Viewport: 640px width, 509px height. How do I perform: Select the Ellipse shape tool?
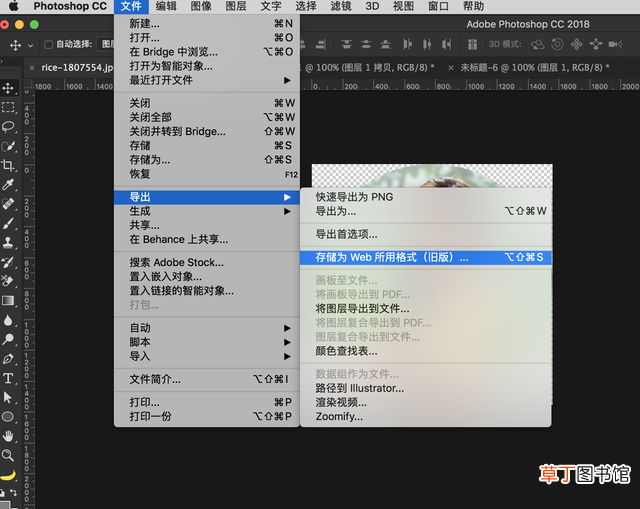click(8, 417)
